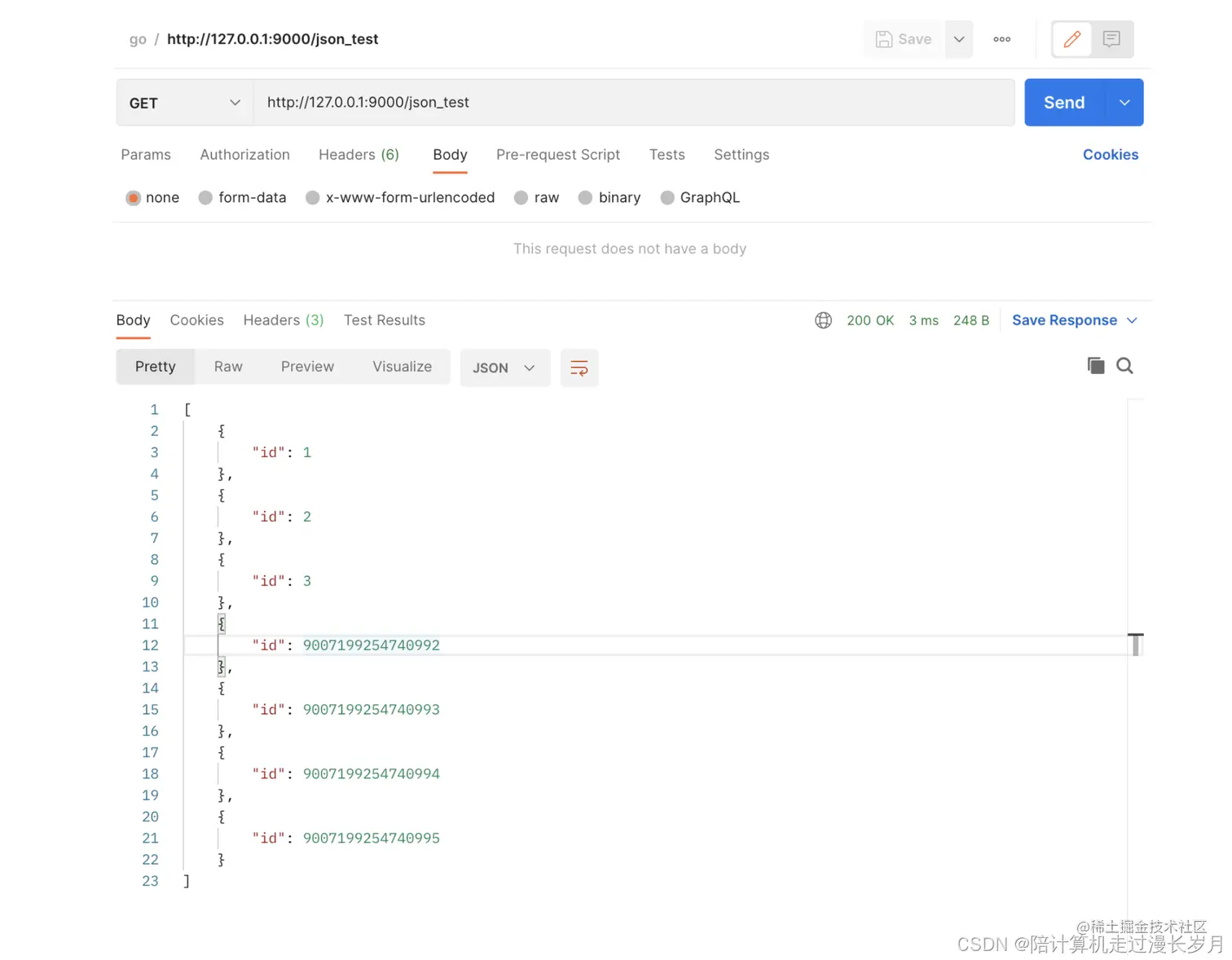Image resolution: width=1232 pixels, height=960 pixels.
Task: Open the three-dot more actions menu
Action: 1002,39
